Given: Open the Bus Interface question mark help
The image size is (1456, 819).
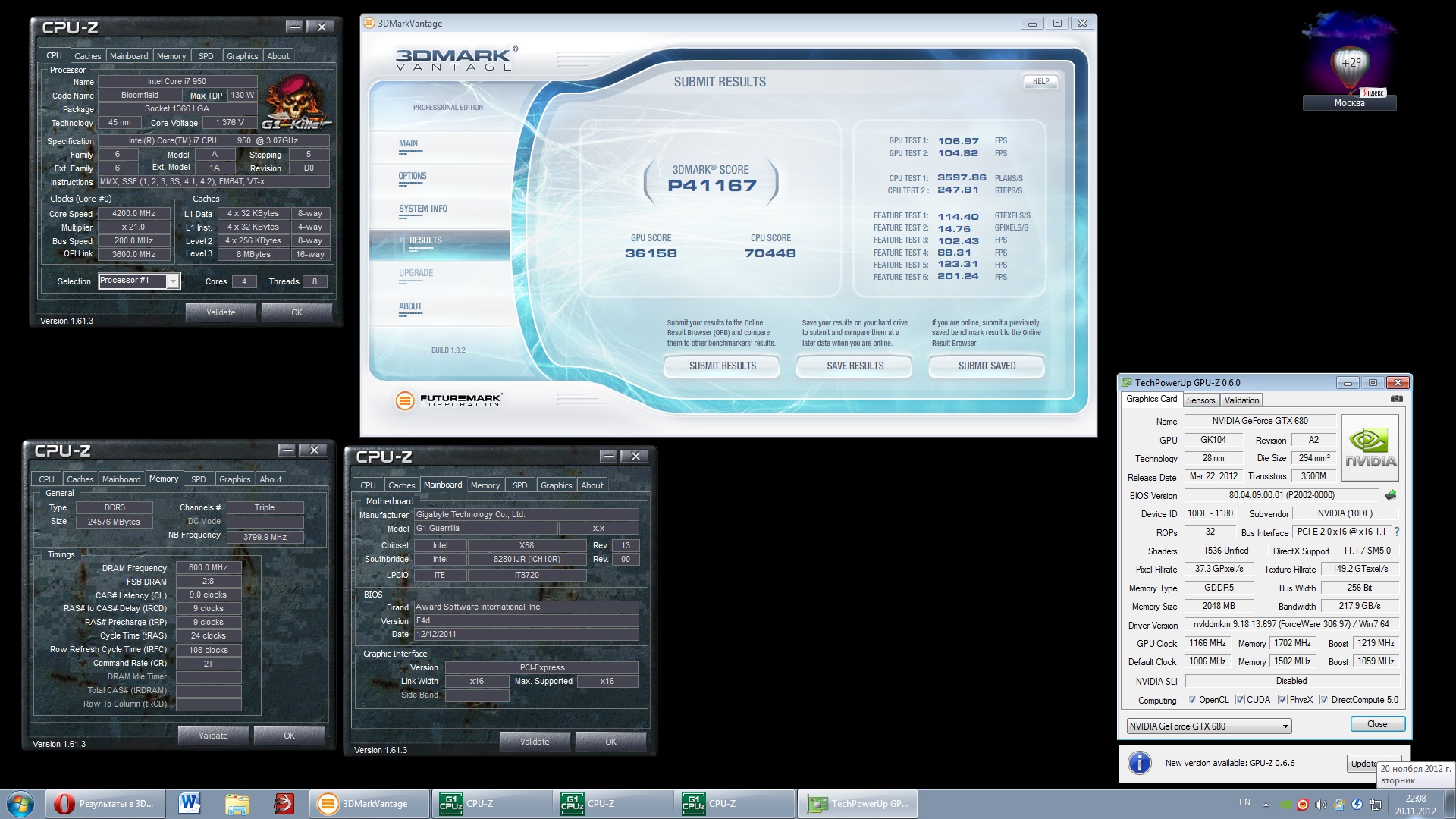Looking at the screenshot, I should [x=1397, y=532].
